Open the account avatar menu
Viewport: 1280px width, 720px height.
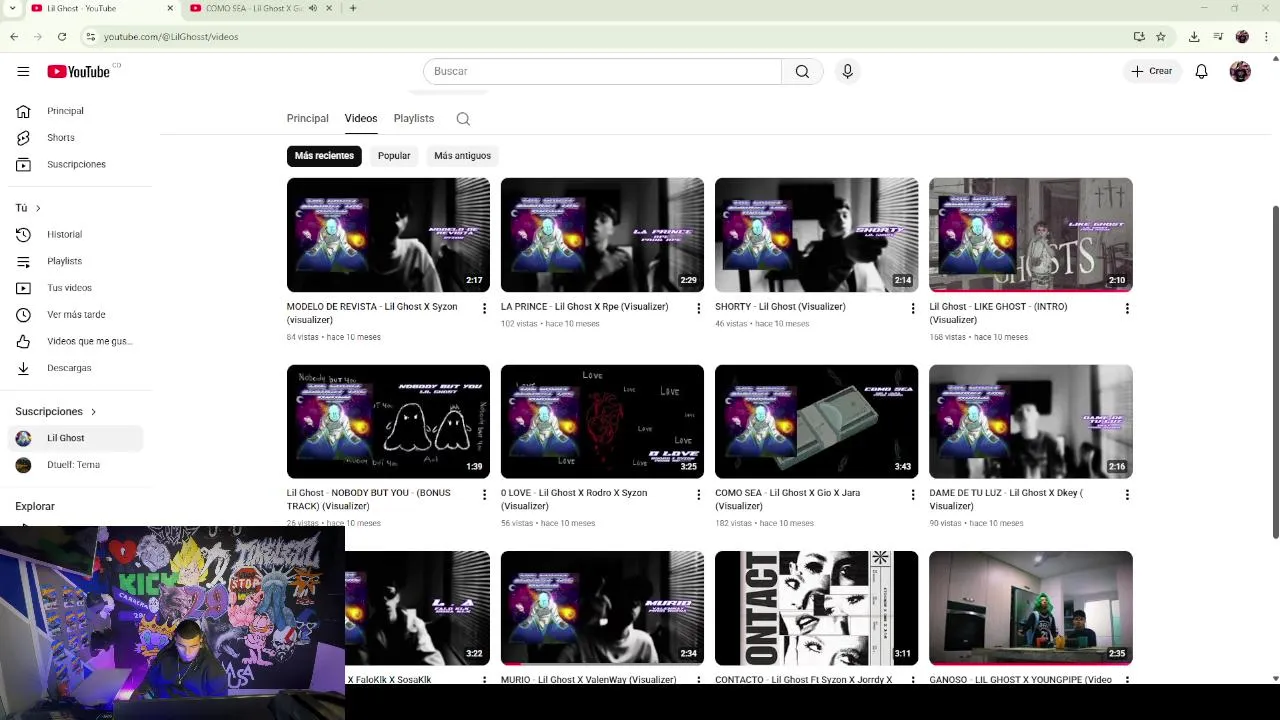click(x=1240, y=71)
